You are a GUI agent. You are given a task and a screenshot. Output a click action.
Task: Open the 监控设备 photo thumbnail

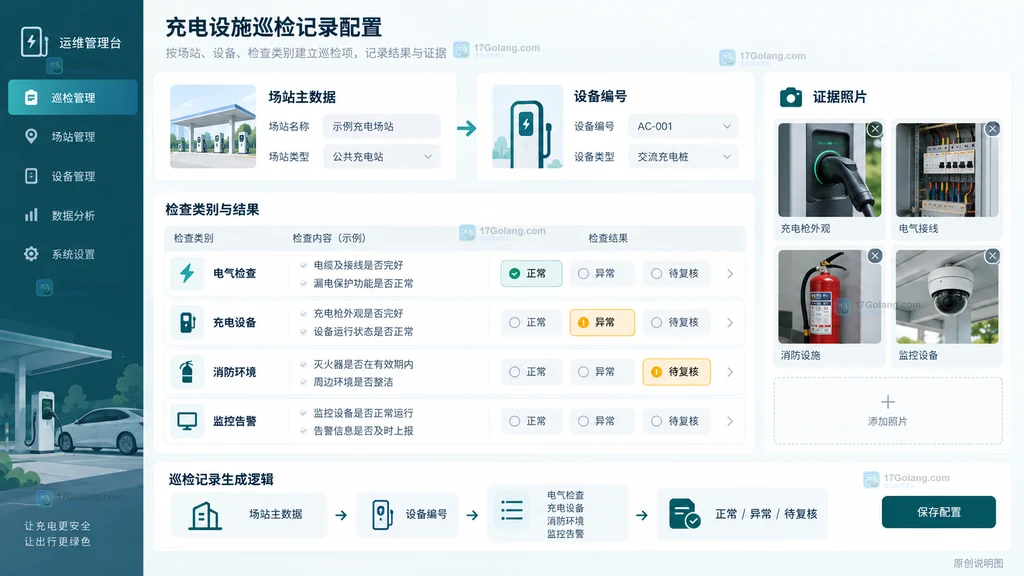(x=947, y=296)
